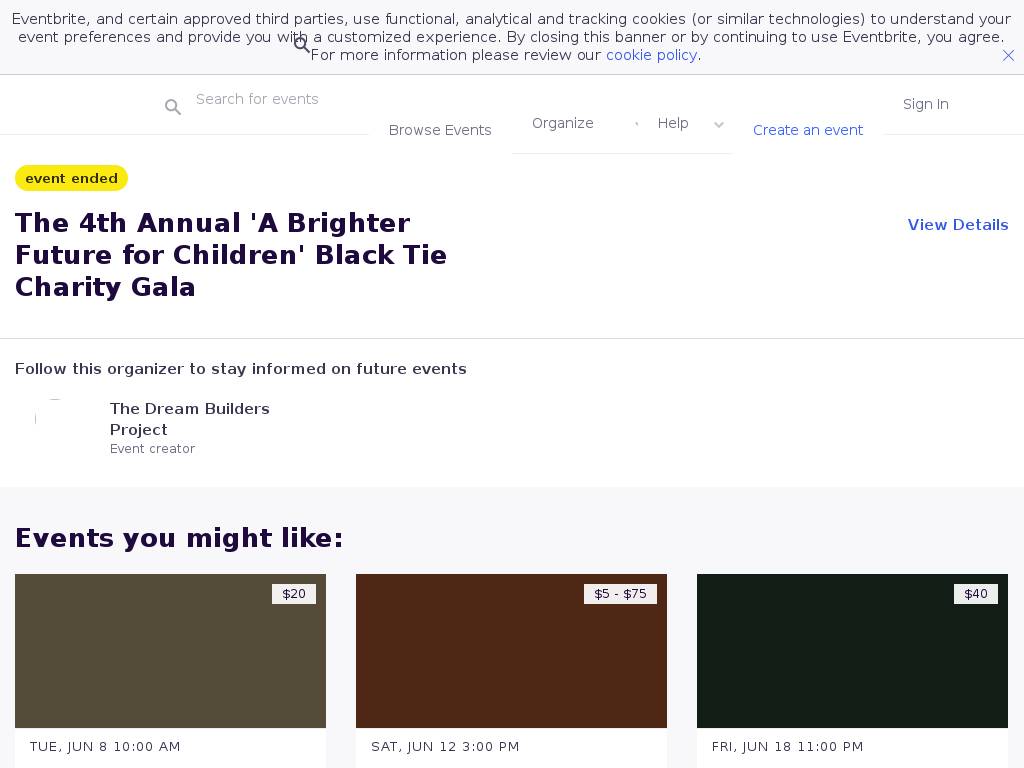Click the gray magnifier icon beside search field
Viewport: 1024px width, 768px height.
[x=173, y=107]
